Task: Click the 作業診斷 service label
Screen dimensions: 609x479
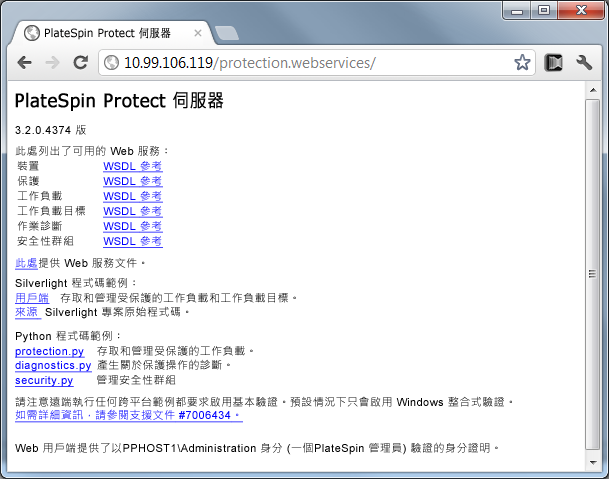Action: tap(40, 226)
